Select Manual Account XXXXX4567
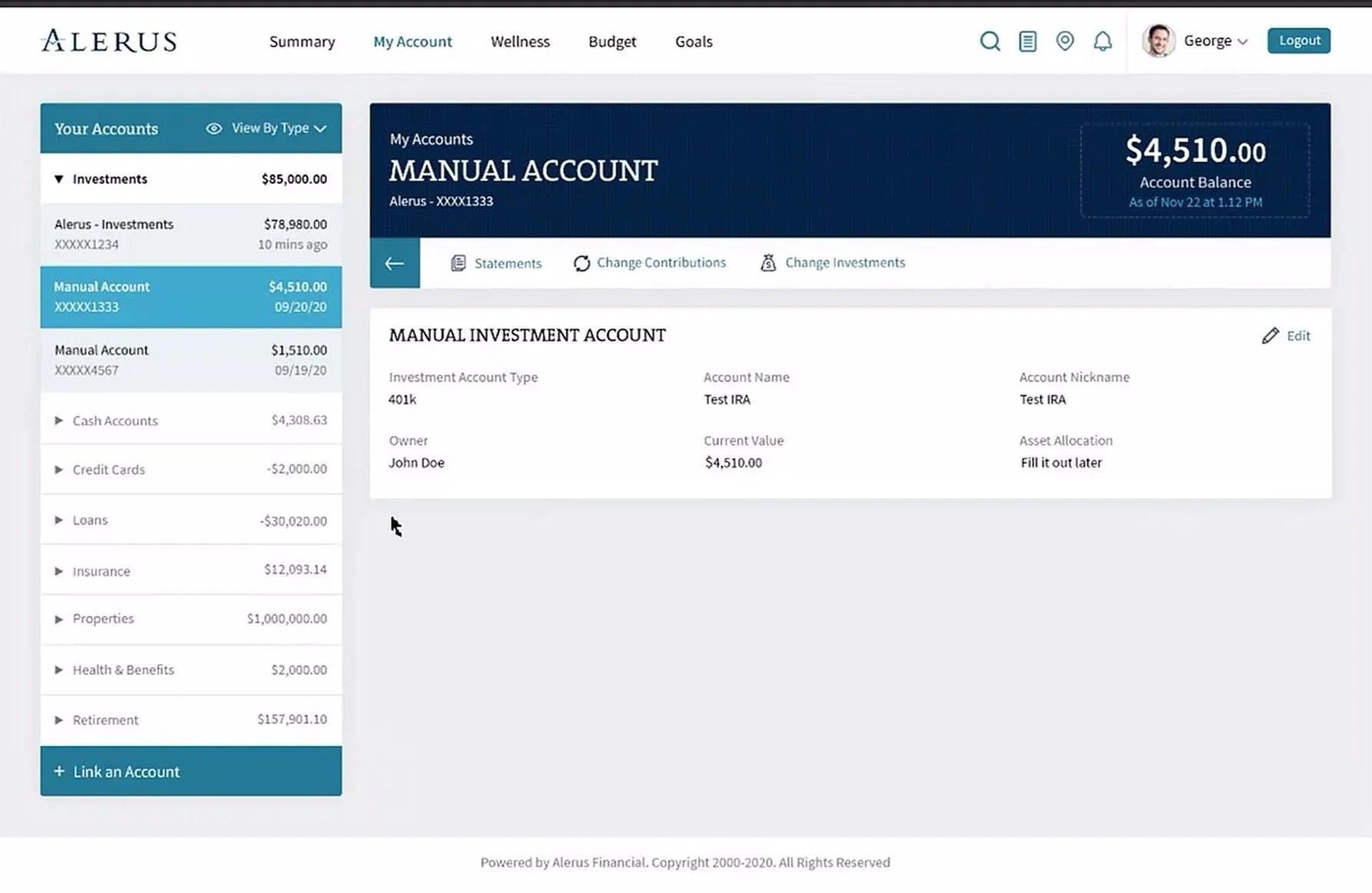Screen dimensions: 1372x893 click(x=191, y=360)
